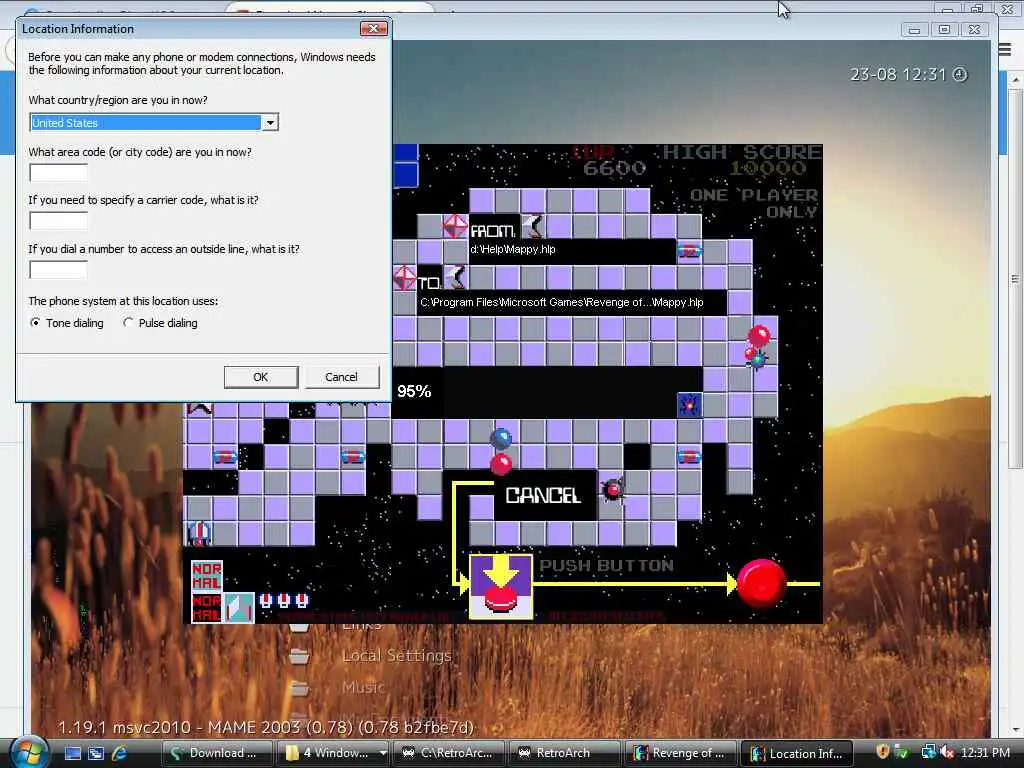1024x768 pixels.
Task: Click the red diamond icon beside FROM
Action: point(455,227)
